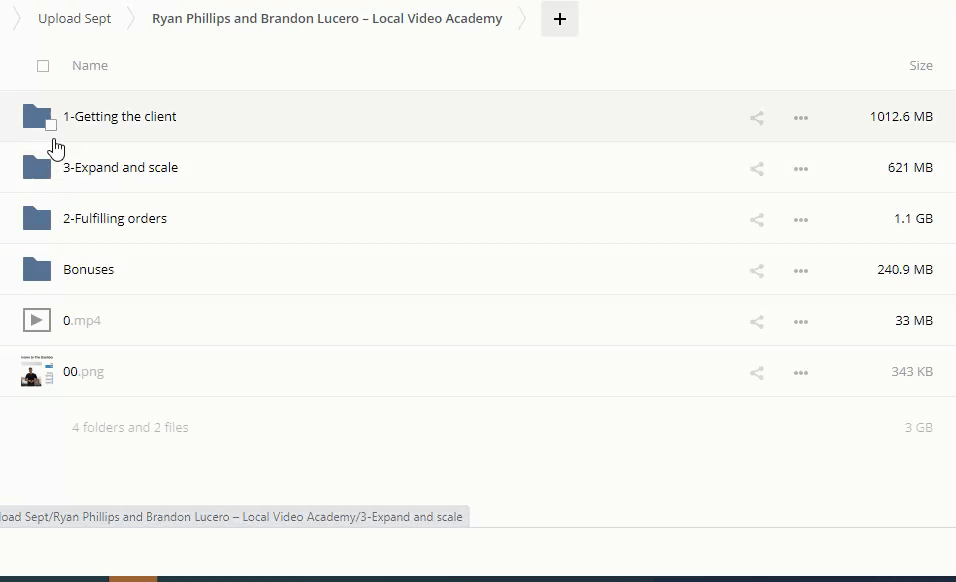Show more actions menu for 00.png

(x=800, y=373)
